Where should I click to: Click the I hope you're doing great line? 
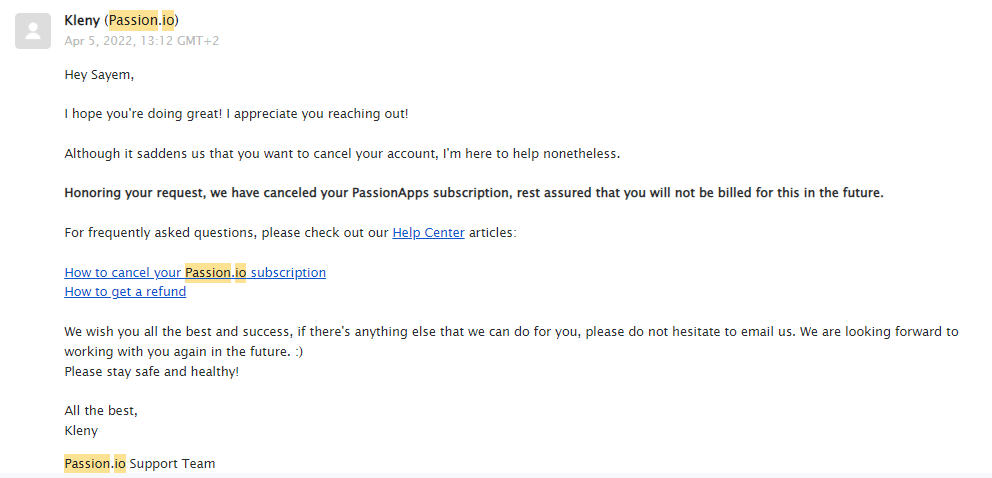[x=236, y=113]
